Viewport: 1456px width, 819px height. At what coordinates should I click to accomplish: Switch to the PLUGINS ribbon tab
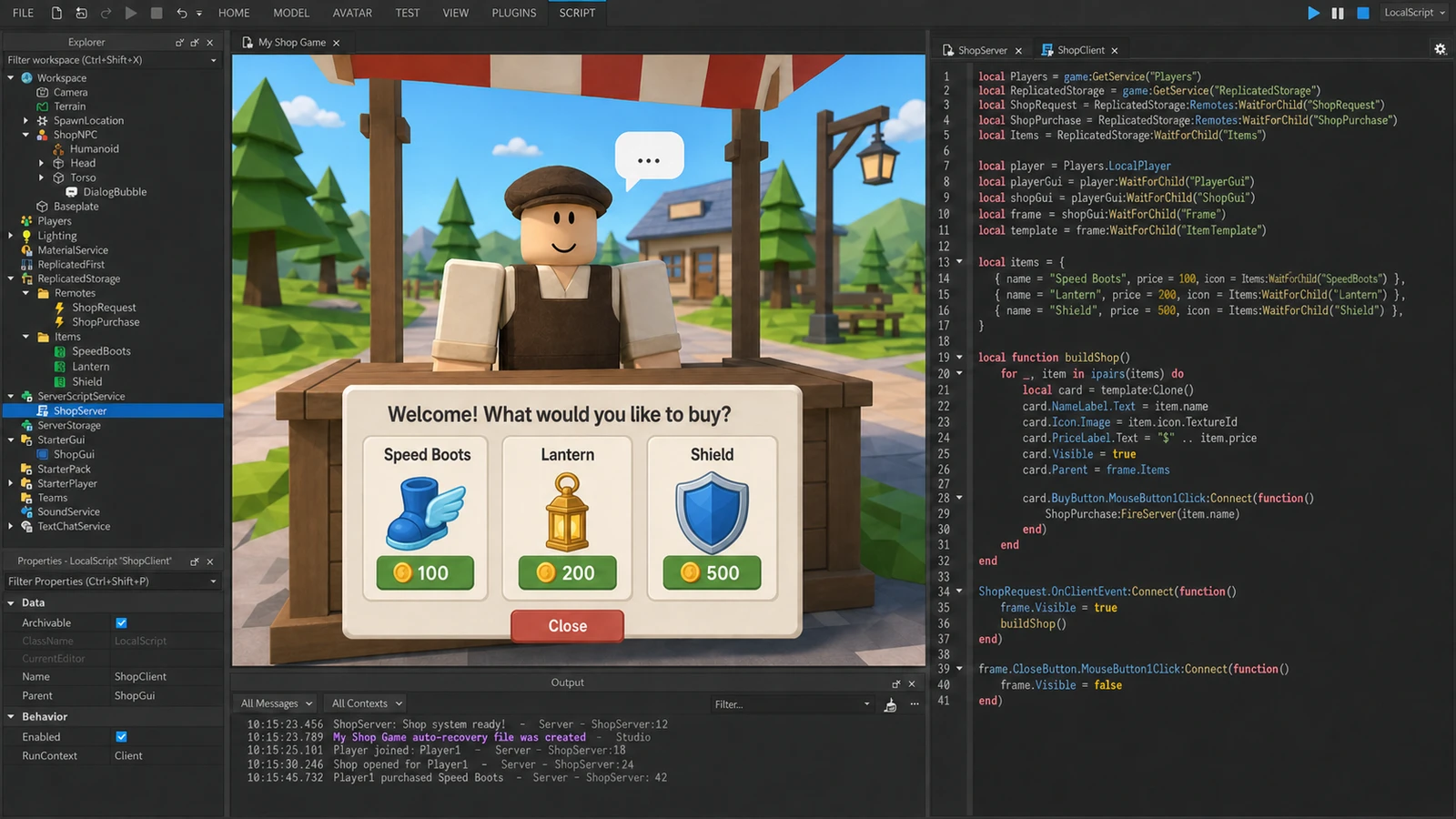point(514,13)
